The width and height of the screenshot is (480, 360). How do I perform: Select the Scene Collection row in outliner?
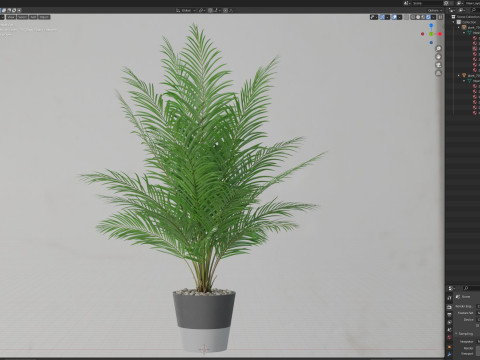pyautogui.click(x=466, y=17)
